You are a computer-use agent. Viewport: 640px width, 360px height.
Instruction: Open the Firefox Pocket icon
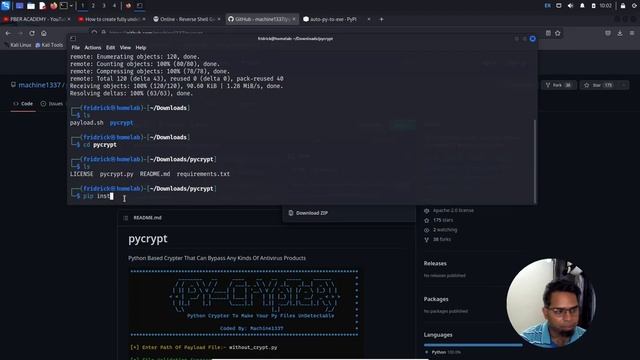pyautogui.click(x=608, y=33)
